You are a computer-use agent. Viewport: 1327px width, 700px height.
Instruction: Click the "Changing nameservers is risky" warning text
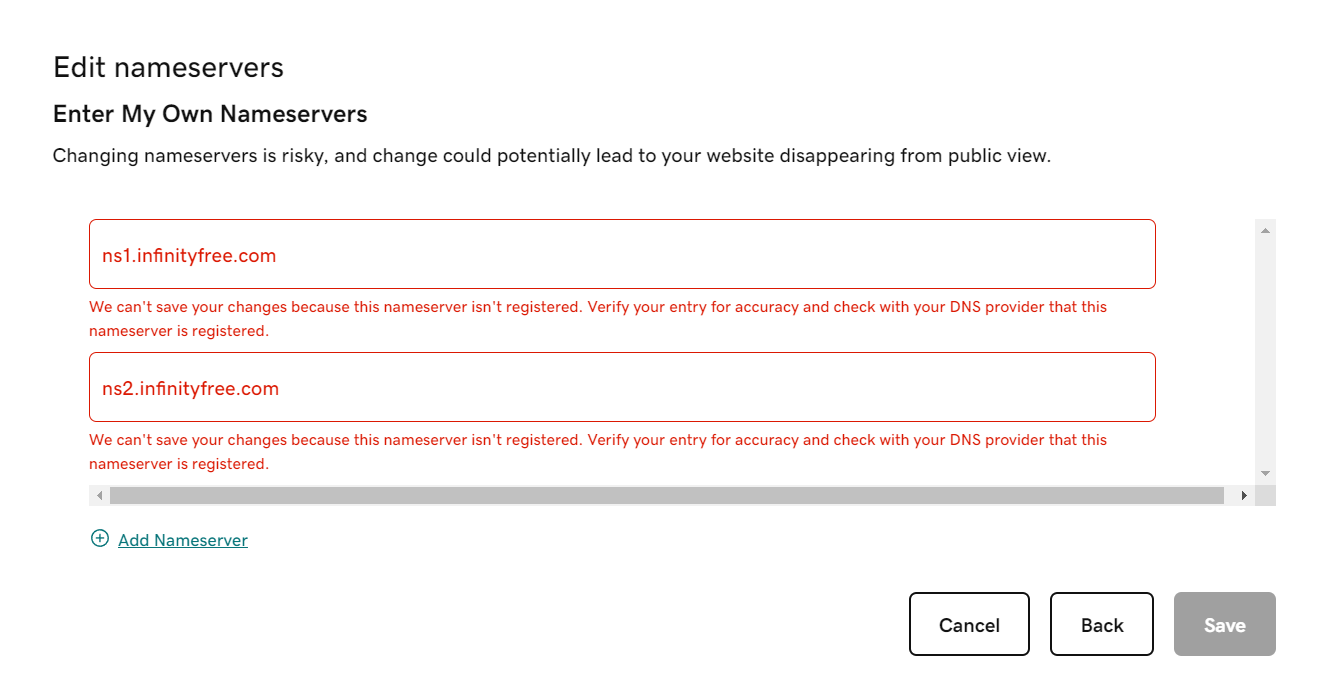(551, 156)
